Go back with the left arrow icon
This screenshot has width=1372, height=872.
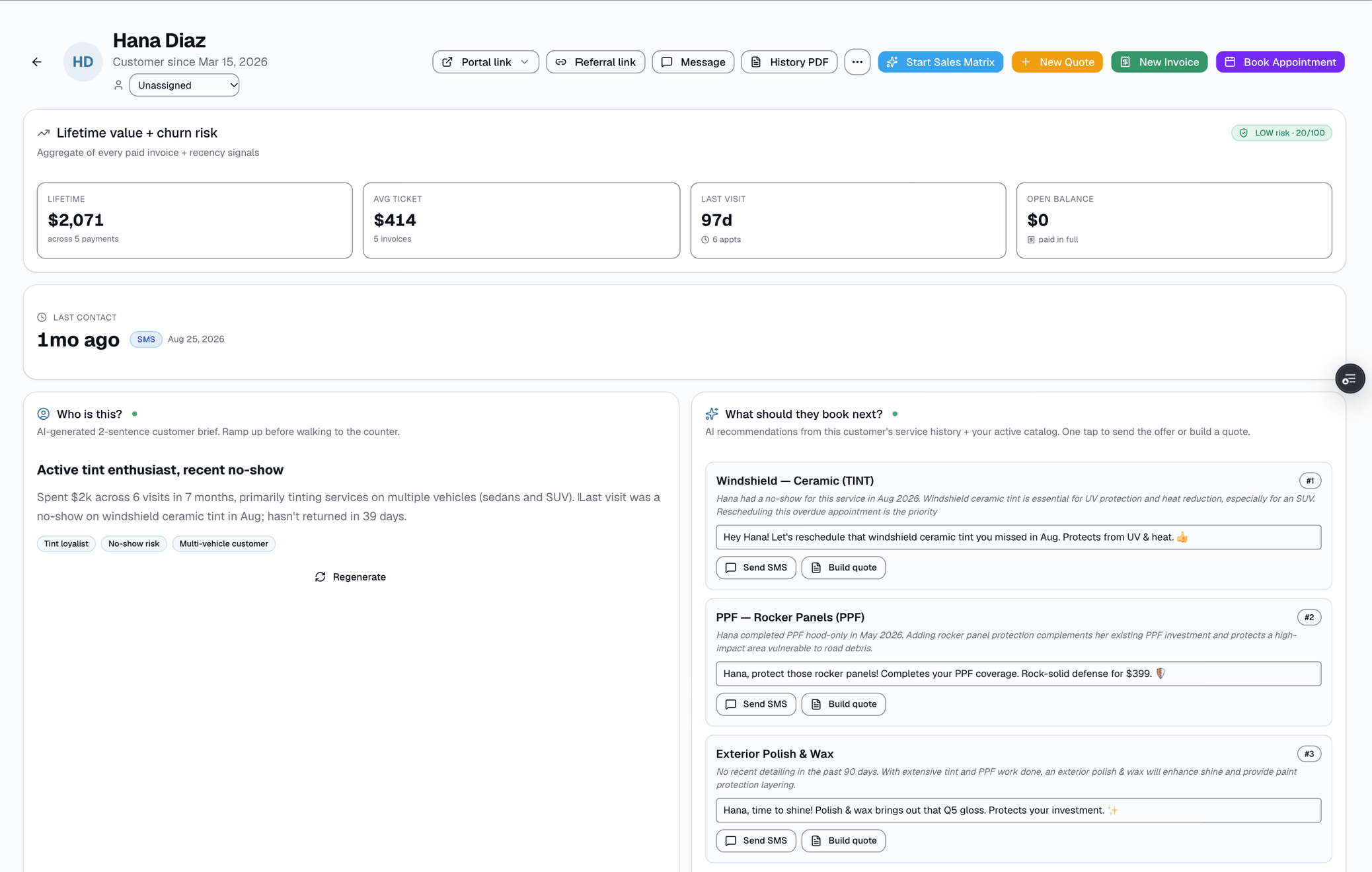click(x=37, y=62)
